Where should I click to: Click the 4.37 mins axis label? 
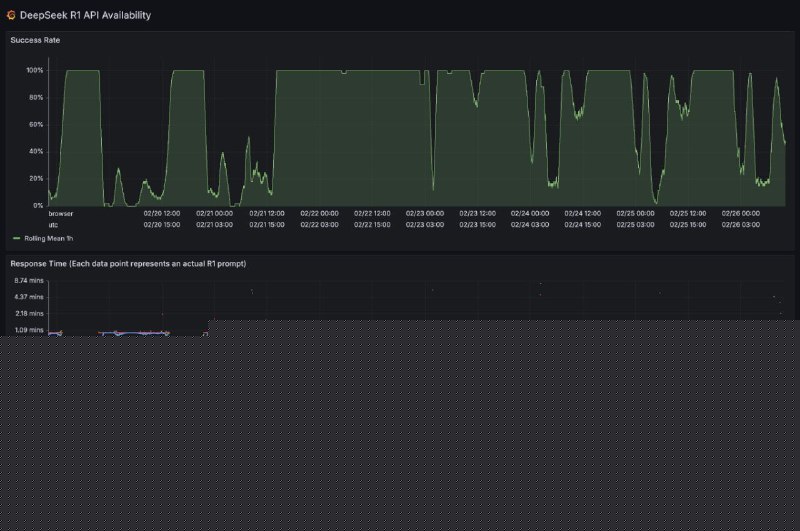(x=29, y=297)
